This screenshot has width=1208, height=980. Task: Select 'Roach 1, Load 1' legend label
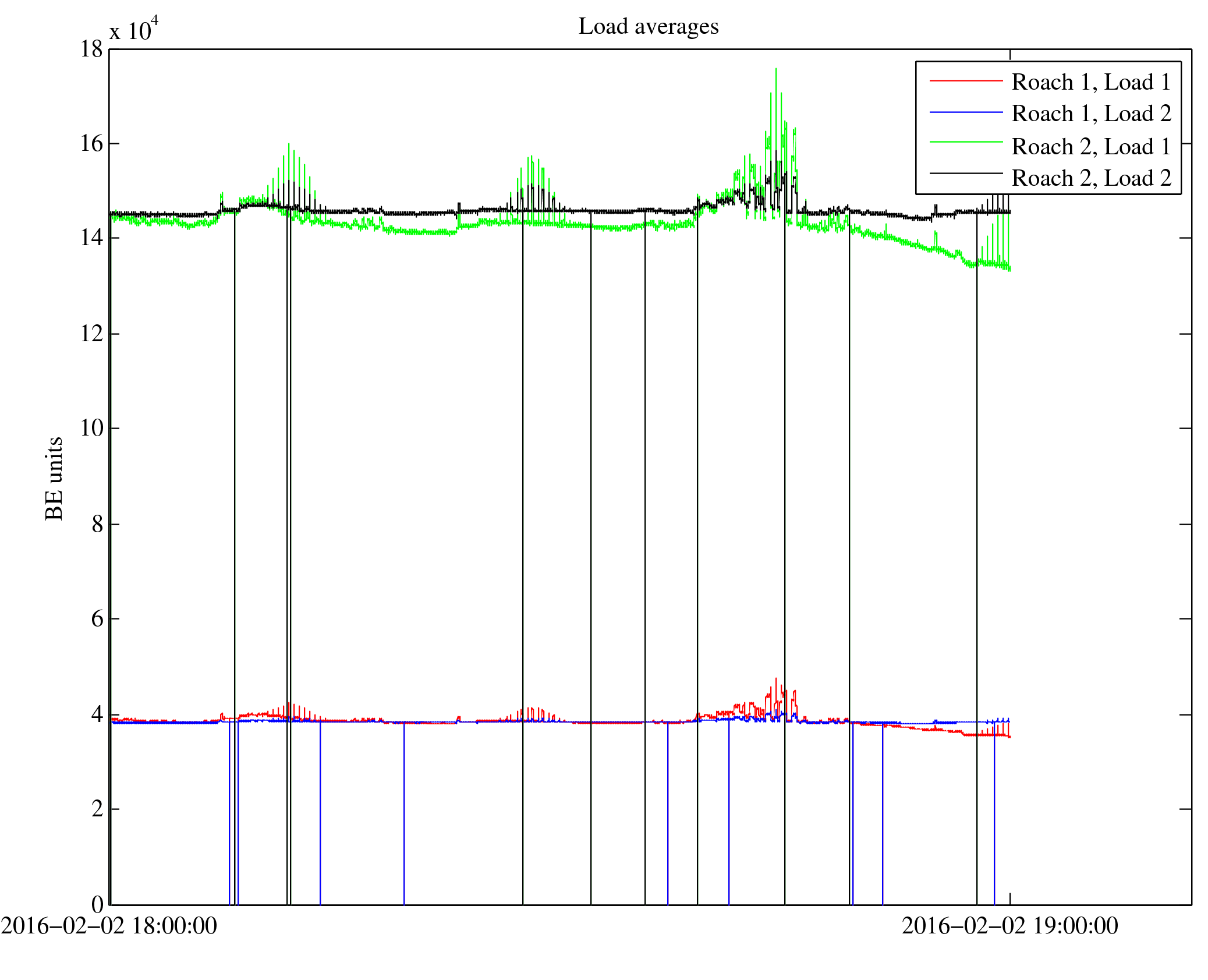[1091, 82]
